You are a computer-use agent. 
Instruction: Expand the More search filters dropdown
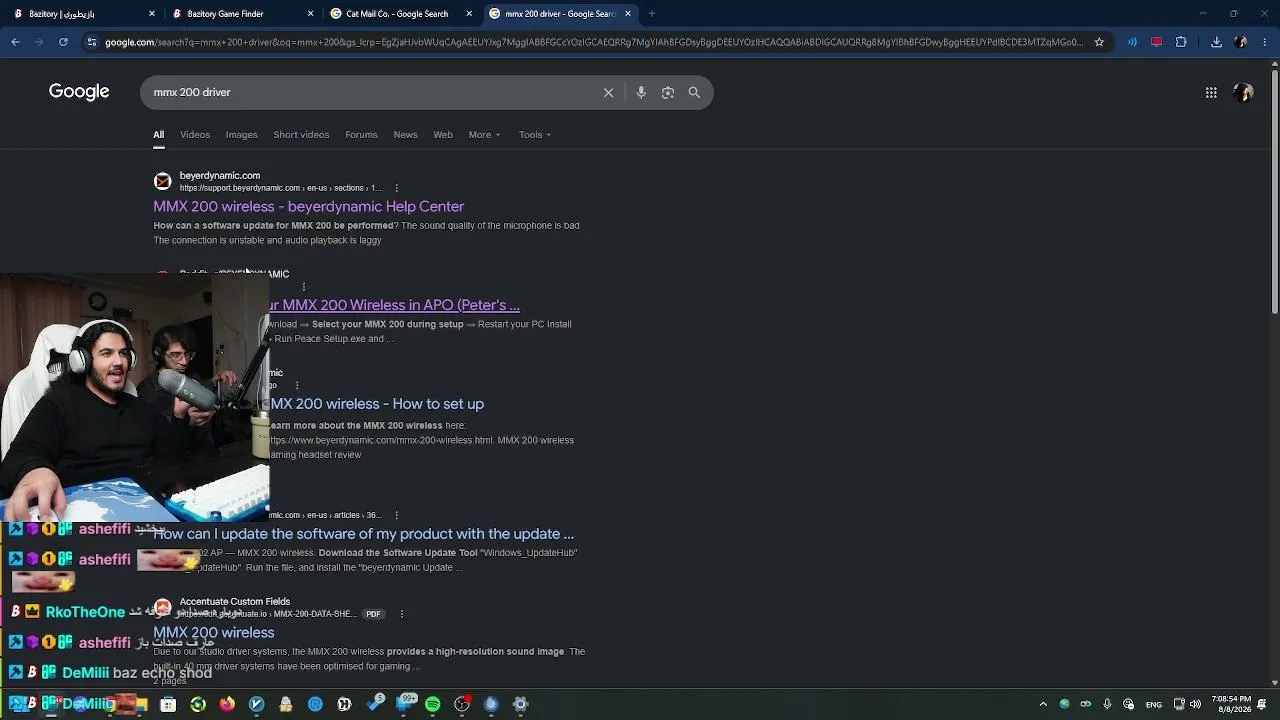pos(484,135)
